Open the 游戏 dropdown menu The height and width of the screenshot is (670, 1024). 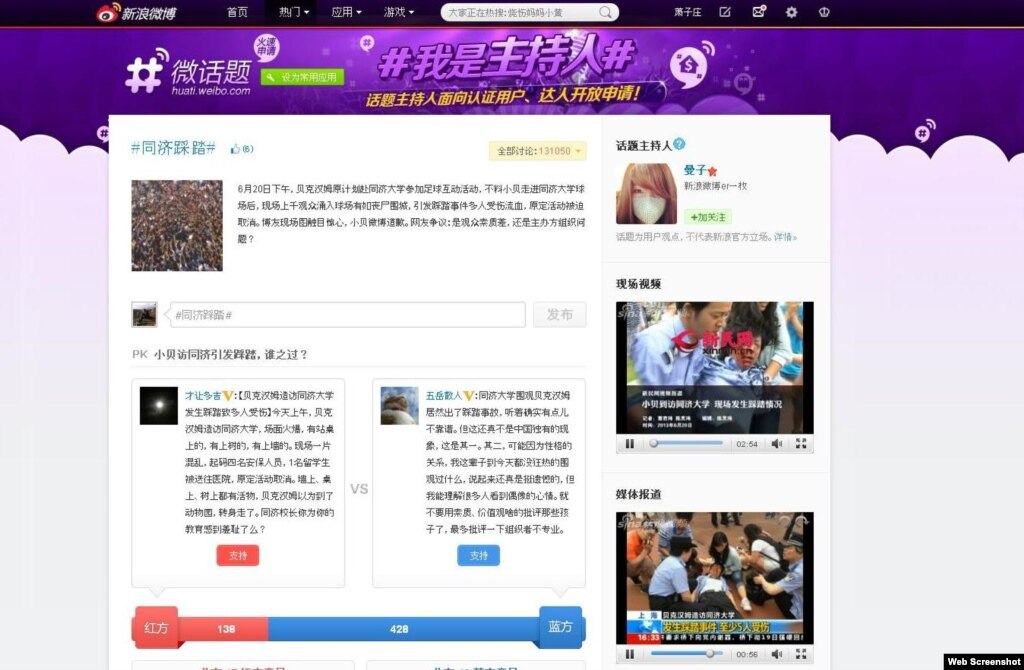pyautogui.click(x=398, y=12)
